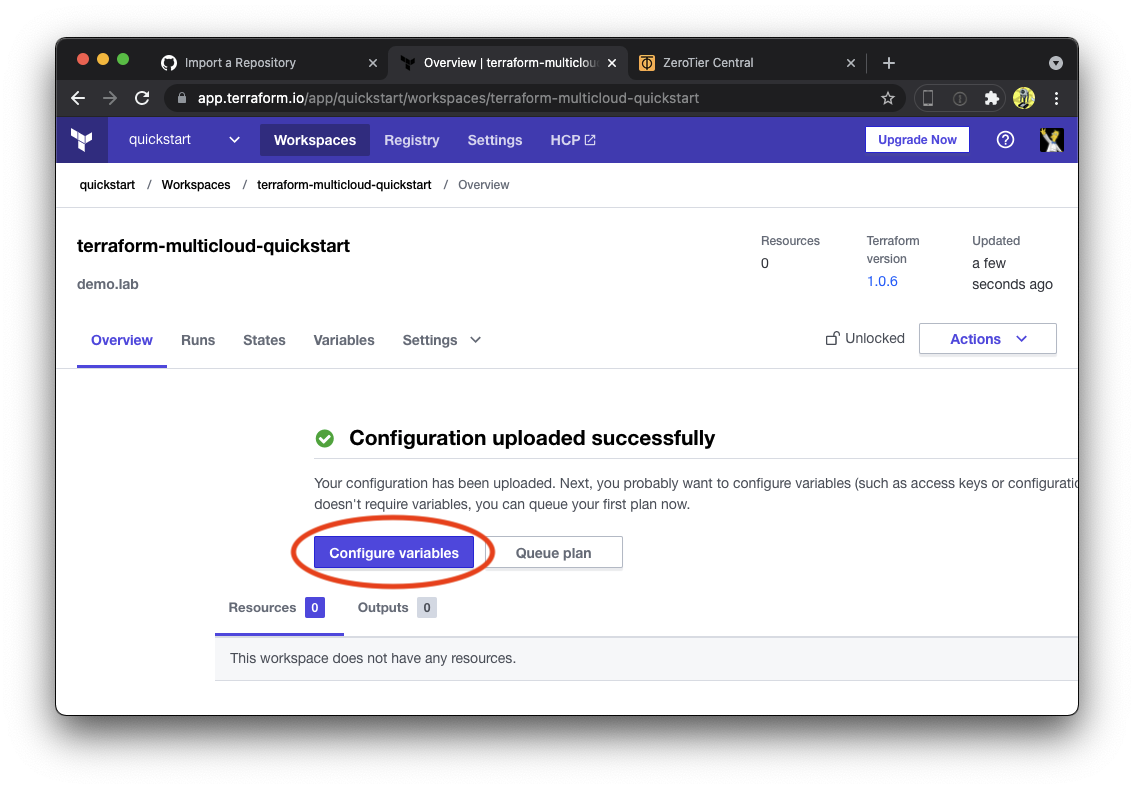
Task: Click the Unlocked padlock status
Action: (x=865, y=338)
